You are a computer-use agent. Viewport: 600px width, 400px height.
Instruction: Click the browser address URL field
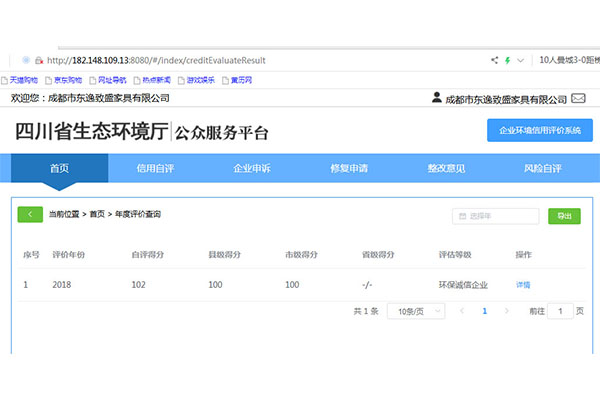coord(156,60)
